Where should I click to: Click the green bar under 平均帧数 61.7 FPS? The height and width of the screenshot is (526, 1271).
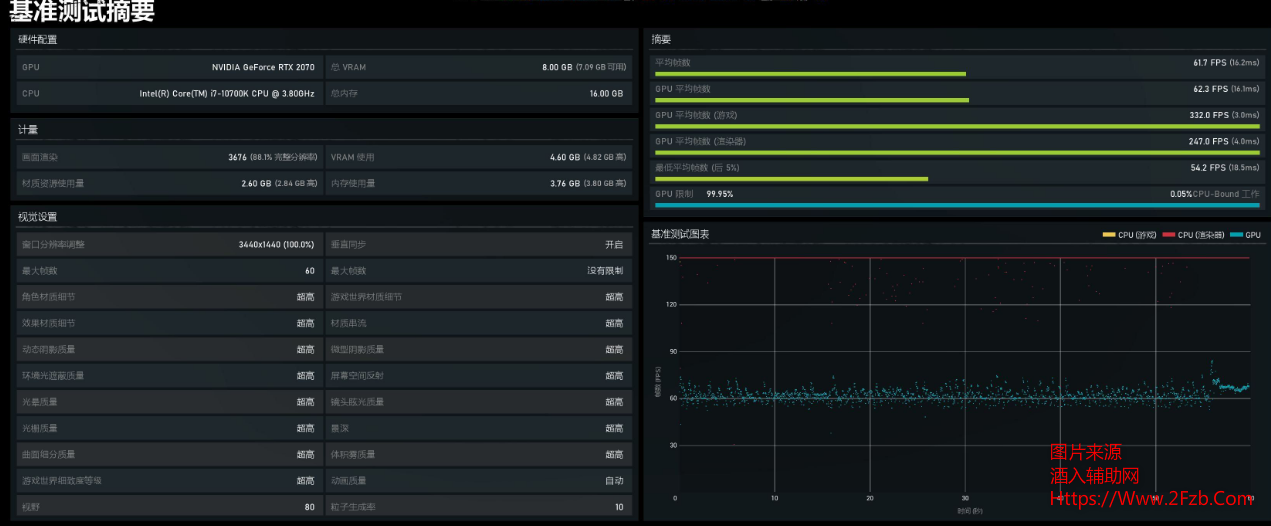pos(810,74)
